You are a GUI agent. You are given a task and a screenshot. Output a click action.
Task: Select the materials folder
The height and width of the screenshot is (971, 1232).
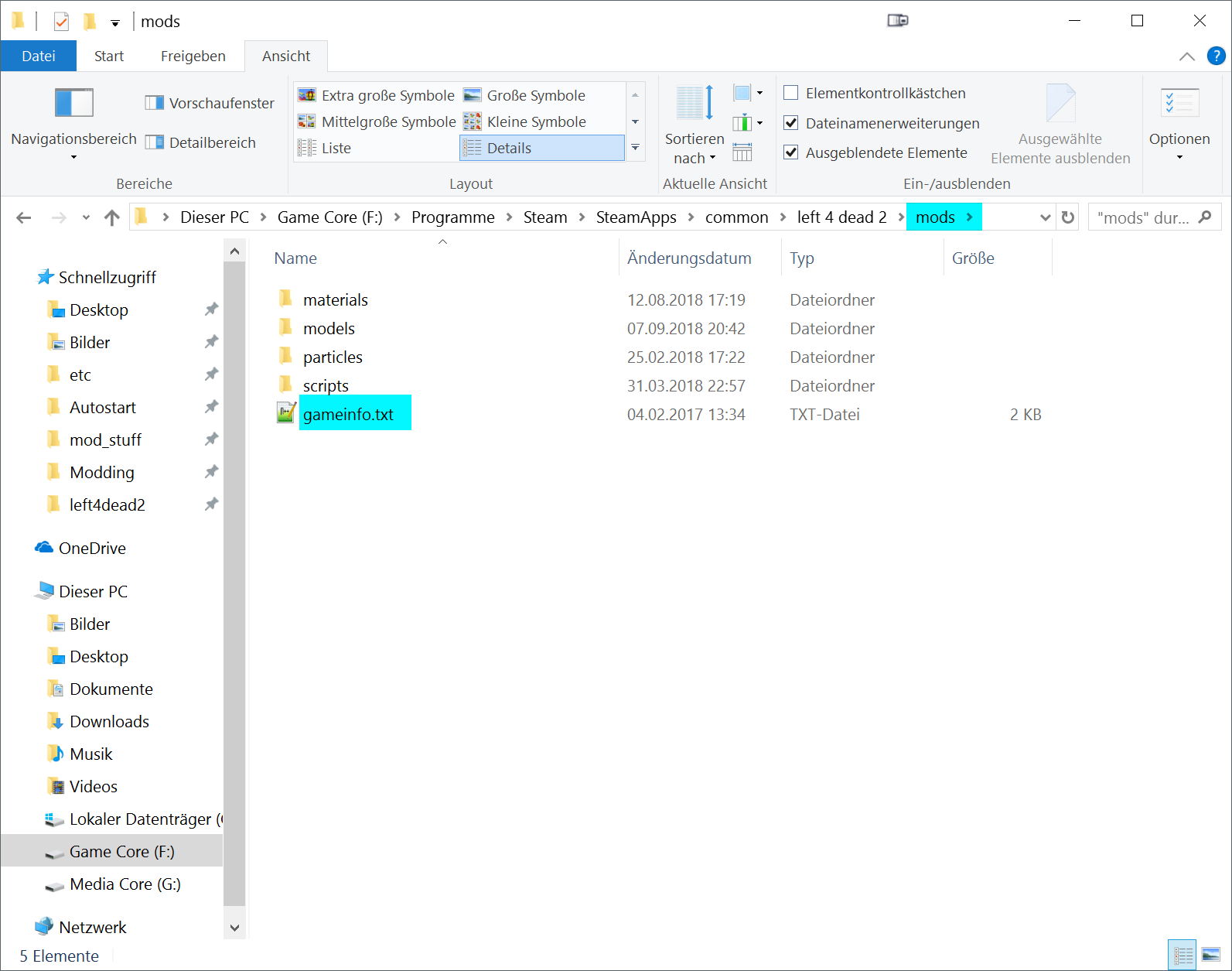point(336,300)
